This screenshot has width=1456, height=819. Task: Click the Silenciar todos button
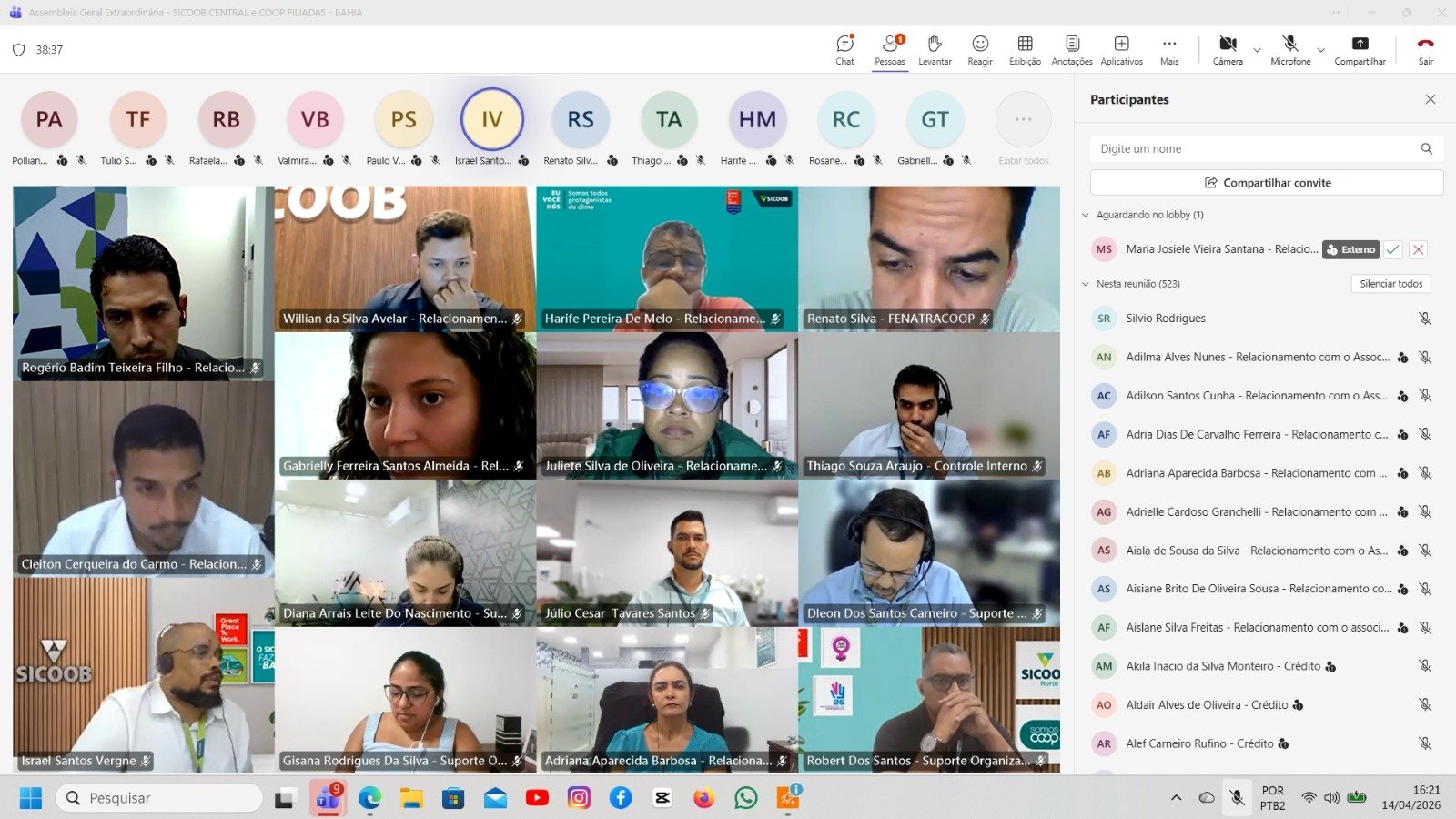click(x=1390, y=284)
